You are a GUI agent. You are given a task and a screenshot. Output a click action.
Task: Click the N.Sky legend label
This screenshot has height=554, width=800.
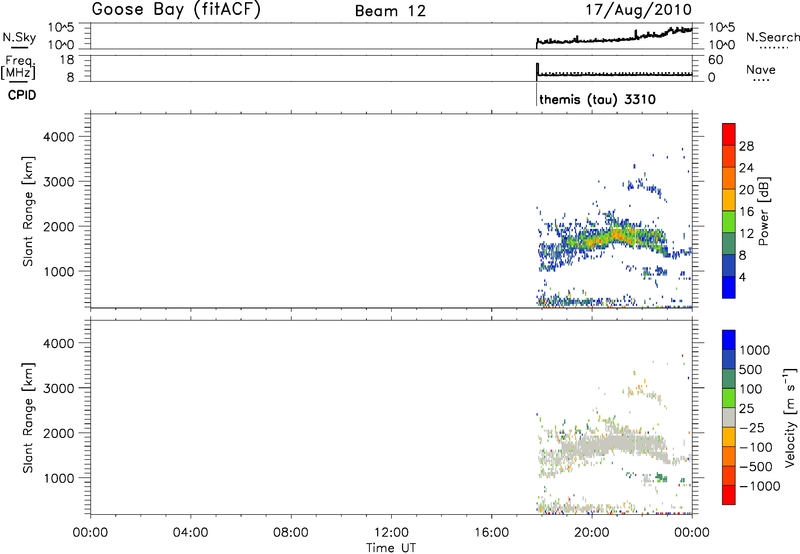(19, 37)
